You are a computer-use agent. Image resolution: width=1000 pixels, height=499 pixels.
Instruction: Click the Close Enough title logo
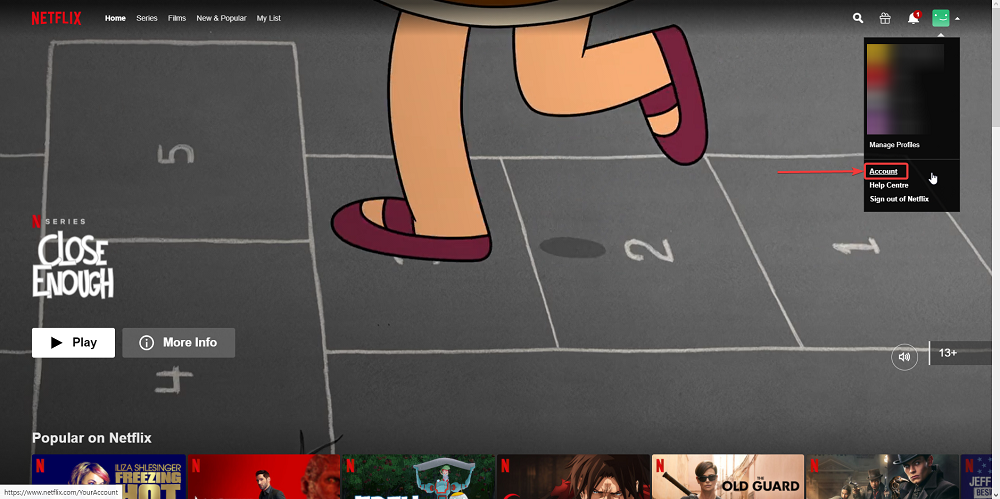(72, 267)
